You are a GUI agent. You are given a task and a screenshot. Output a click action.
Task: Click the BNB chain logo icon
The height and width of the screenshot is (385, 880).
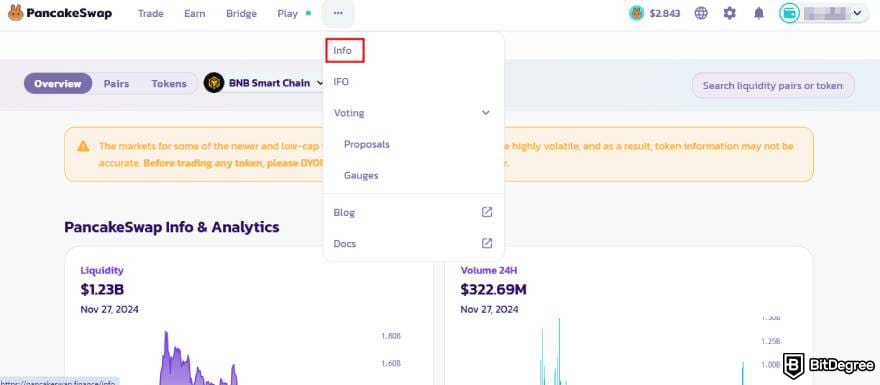(x=214, y=83)
